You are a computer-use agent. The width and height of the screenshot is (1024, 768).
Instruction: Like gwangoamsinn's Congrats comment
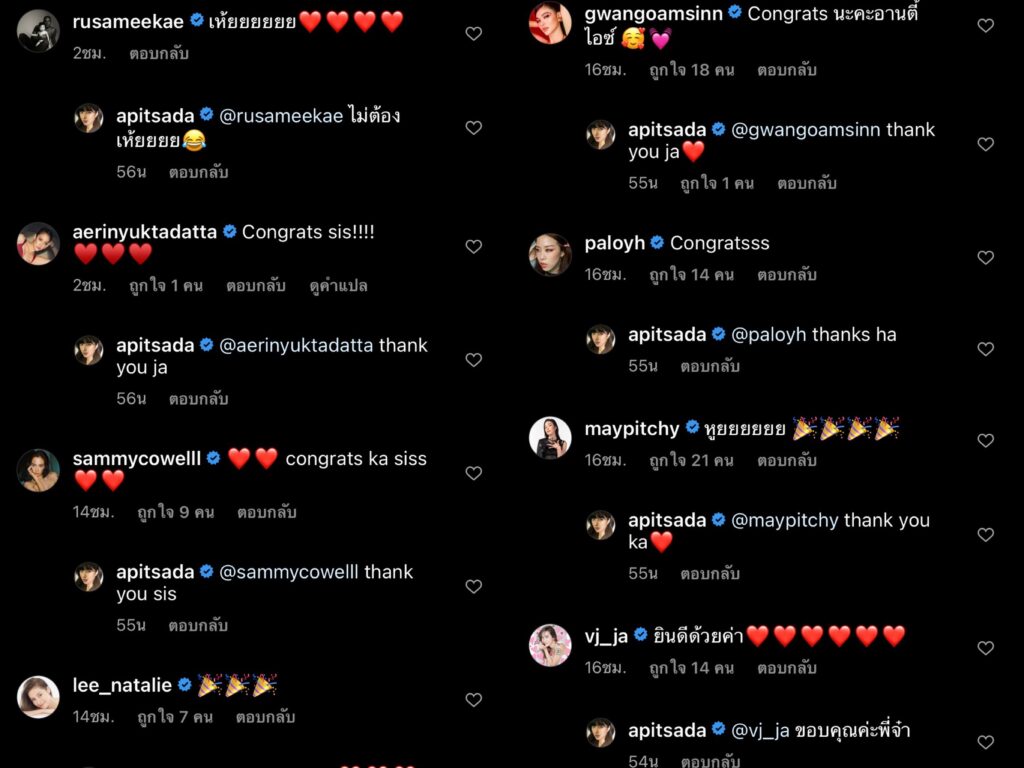[x=985, y=25]
